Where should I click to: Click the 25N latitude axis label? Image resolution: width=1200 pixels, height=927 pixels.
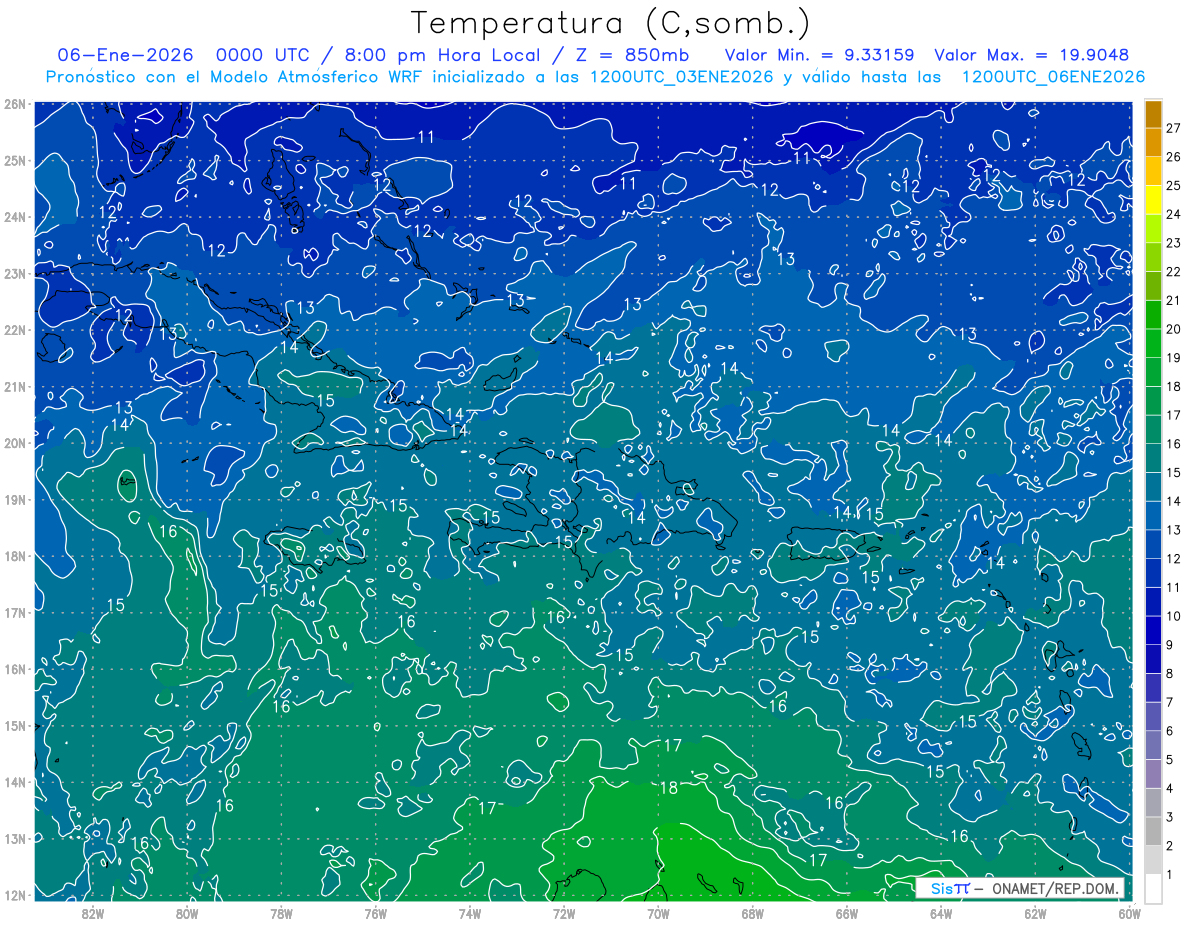click(15, 160)
